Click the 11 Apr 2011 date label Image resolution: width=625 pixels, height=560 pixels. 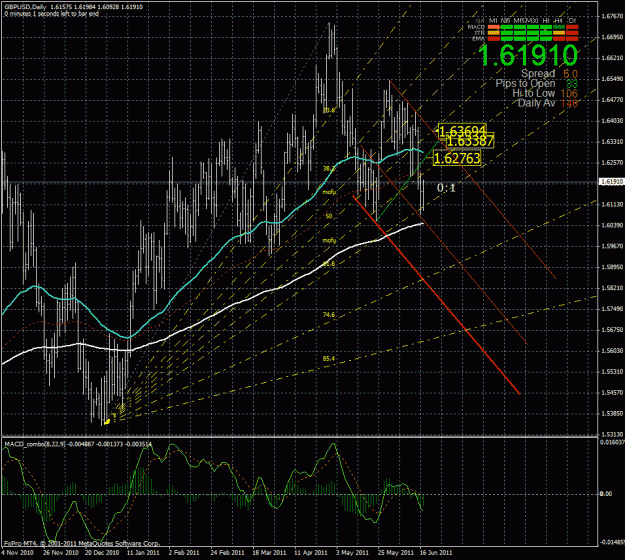pos(311,553)
